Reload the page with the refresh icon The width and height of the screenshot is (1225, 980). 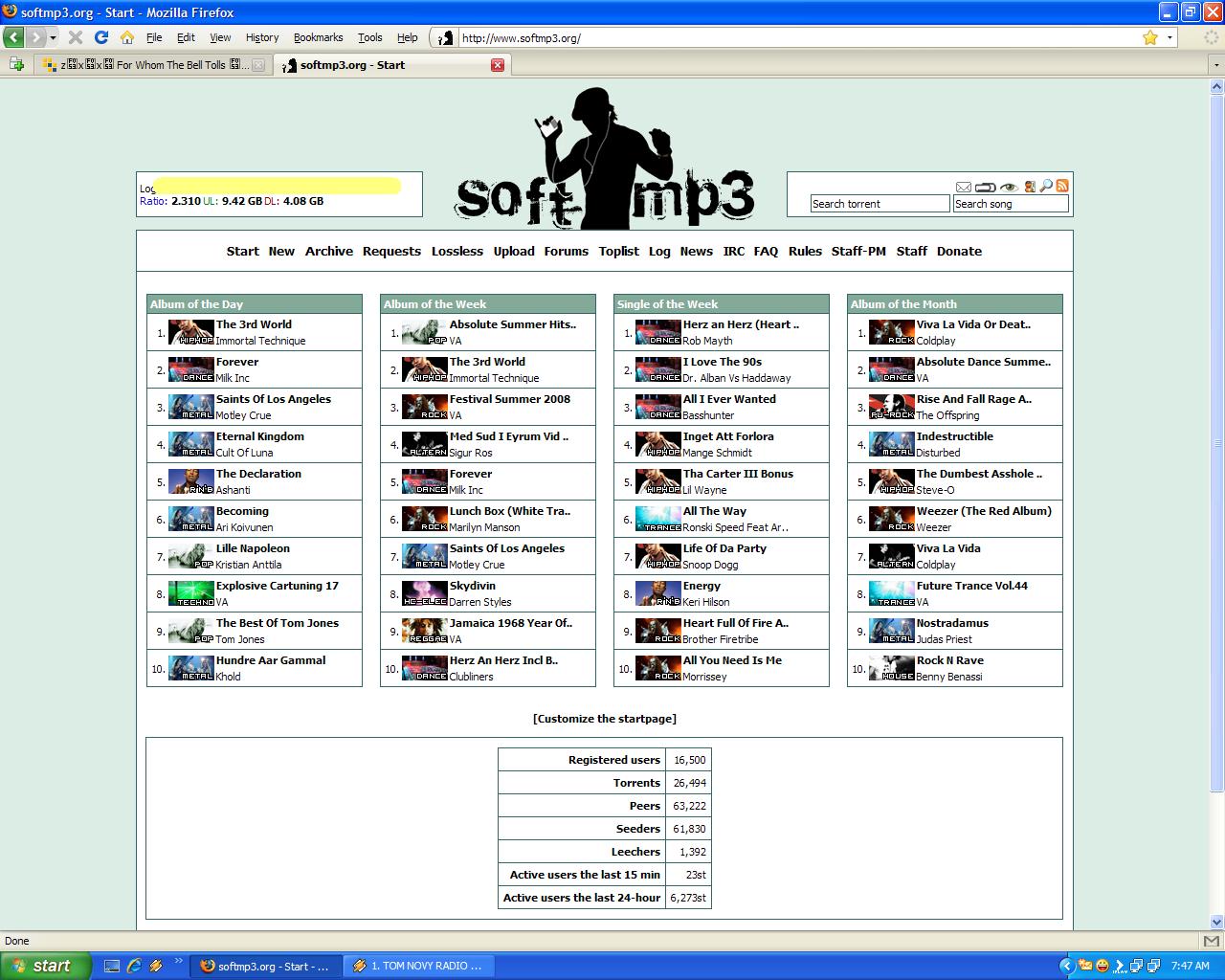pyautogui.click(x=100, y=37)
